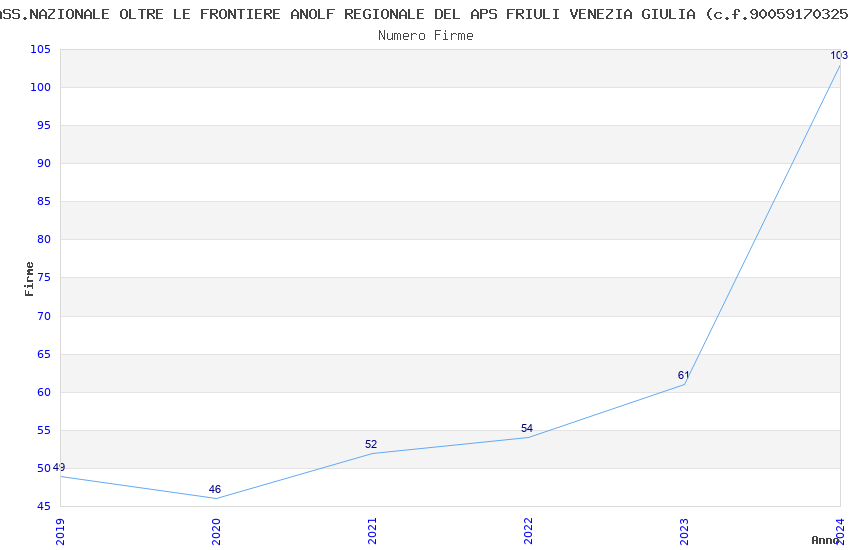Click the 49 data label for 2019
This screenshot has width=850, height=550.
59,467
